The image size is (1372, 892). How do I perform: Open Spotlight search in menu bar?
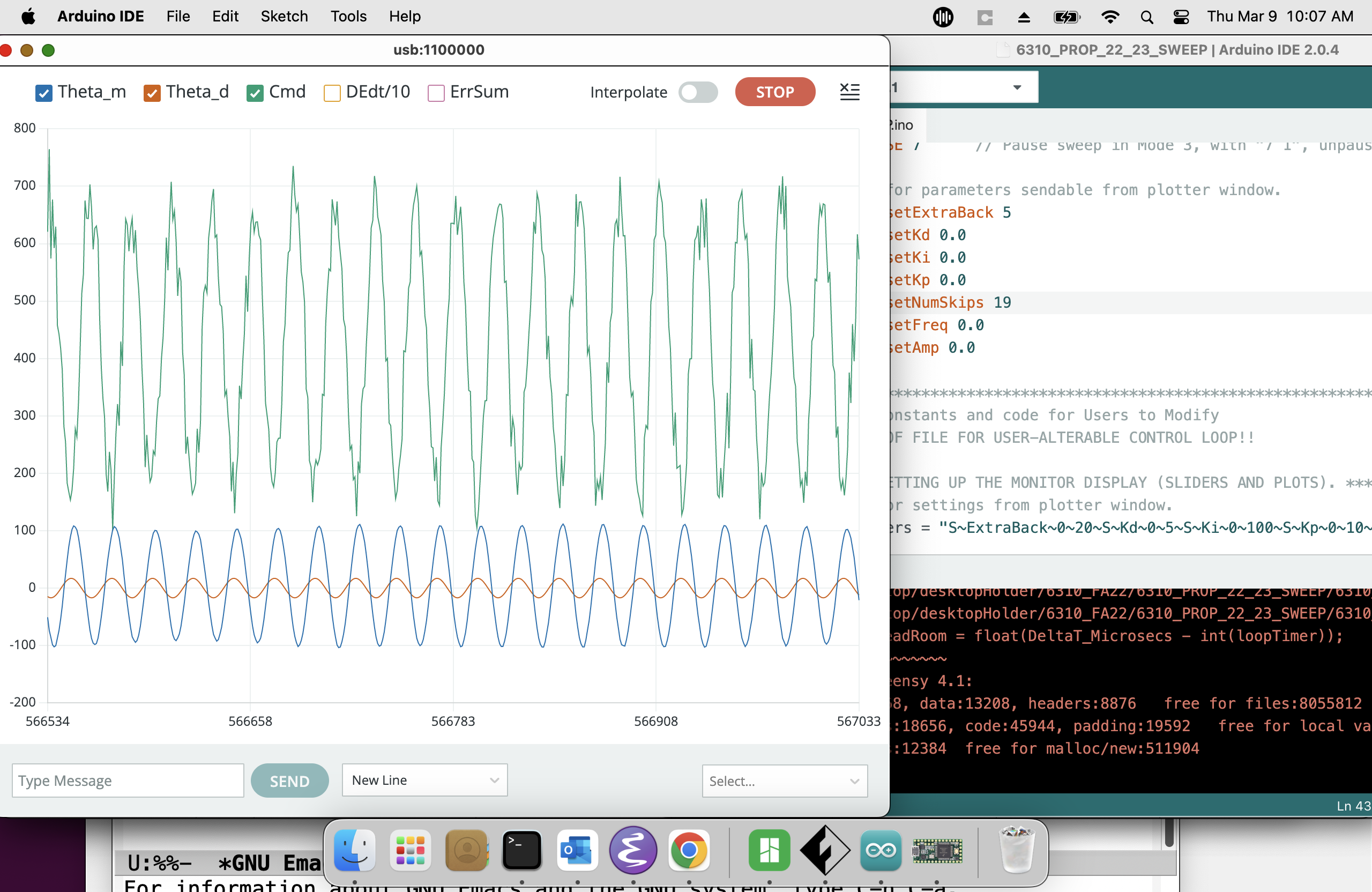click(x=1146, y=17)
